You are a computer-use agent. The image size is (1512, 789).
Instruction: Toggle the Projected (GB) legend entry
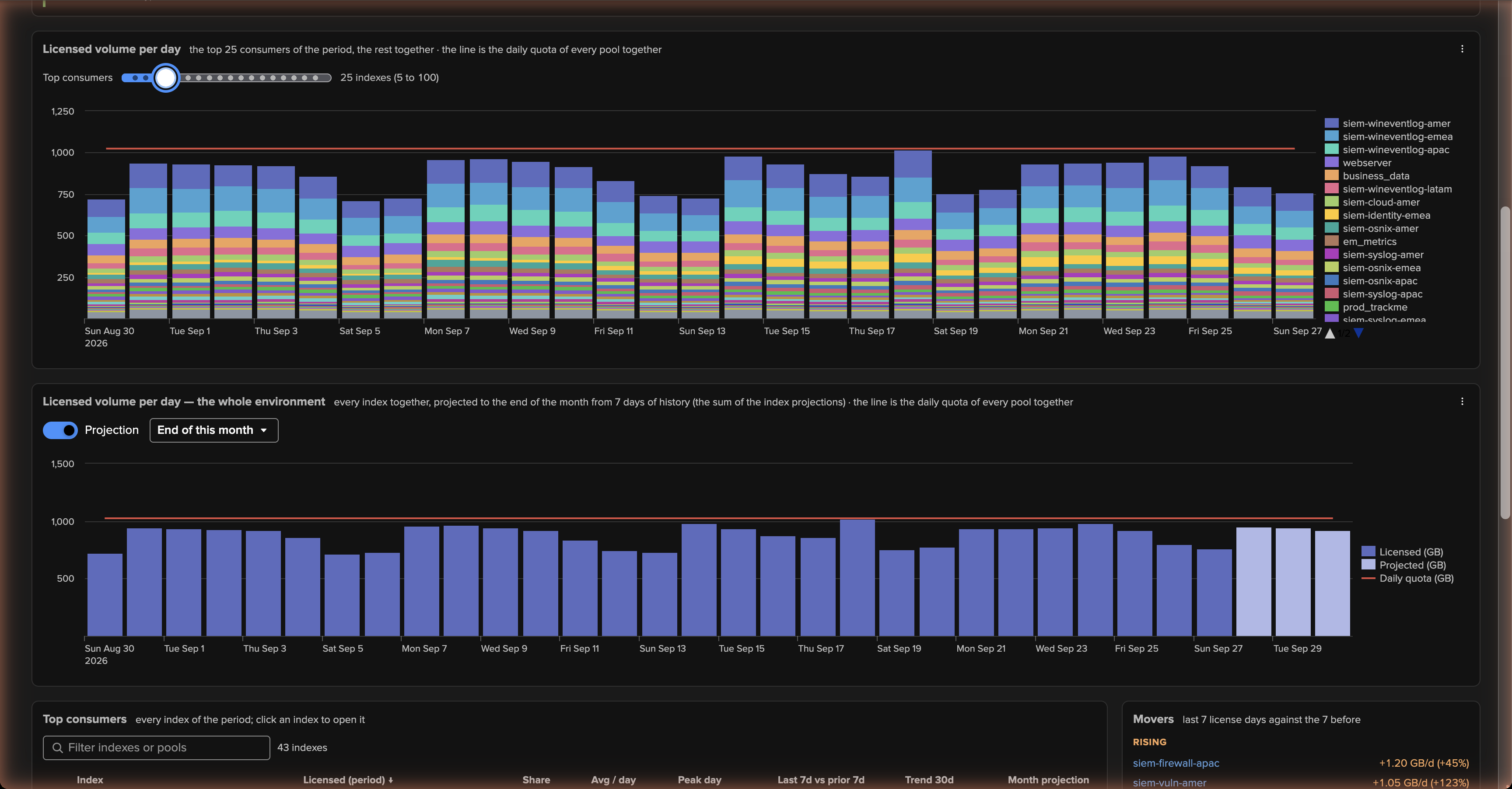[x=1403, y=565]
